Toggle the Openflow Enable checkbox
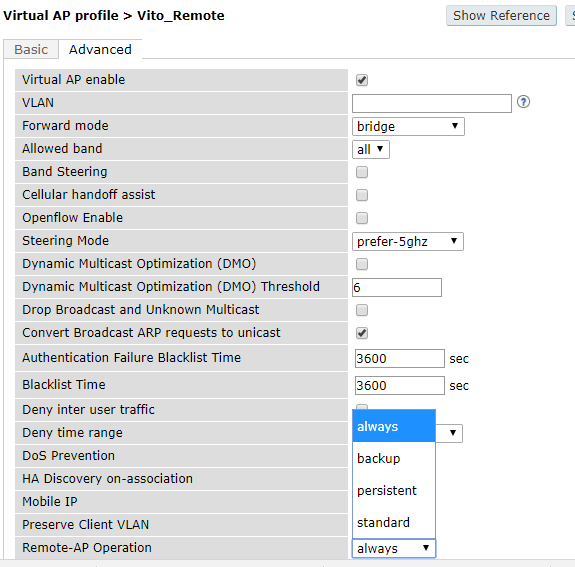This screenshot has width=575, height=567. (362, 218)
